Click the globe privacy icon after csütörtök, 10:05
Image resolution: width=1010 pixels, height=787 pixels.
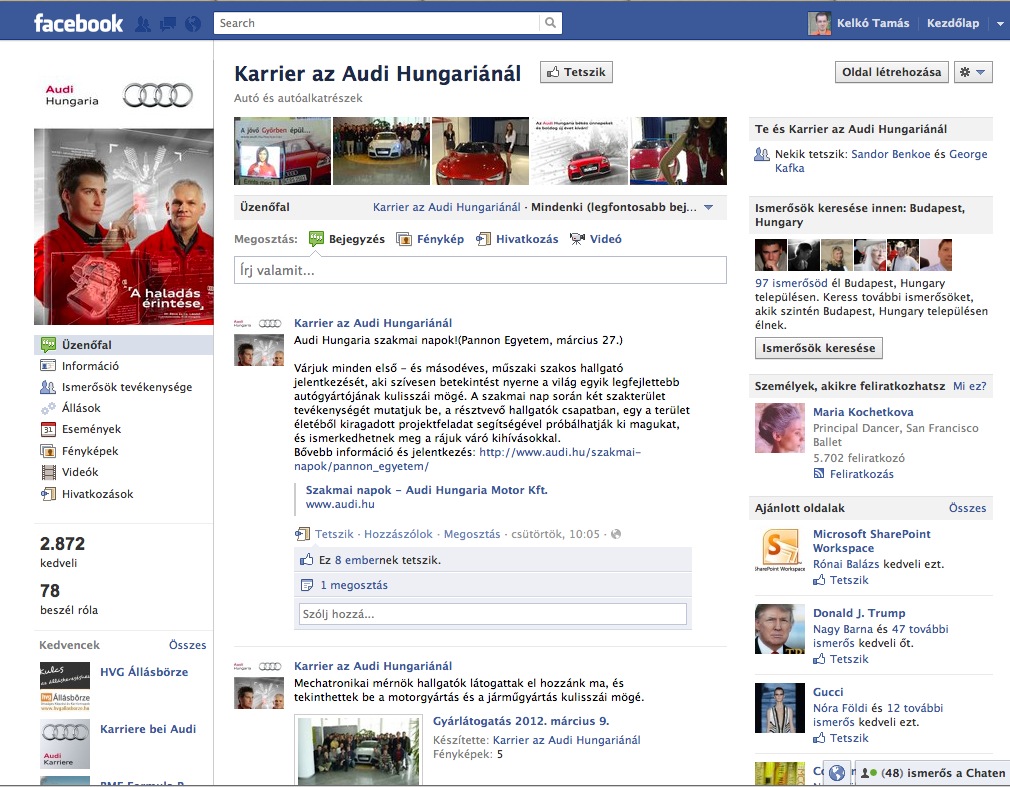coord(616,534)
